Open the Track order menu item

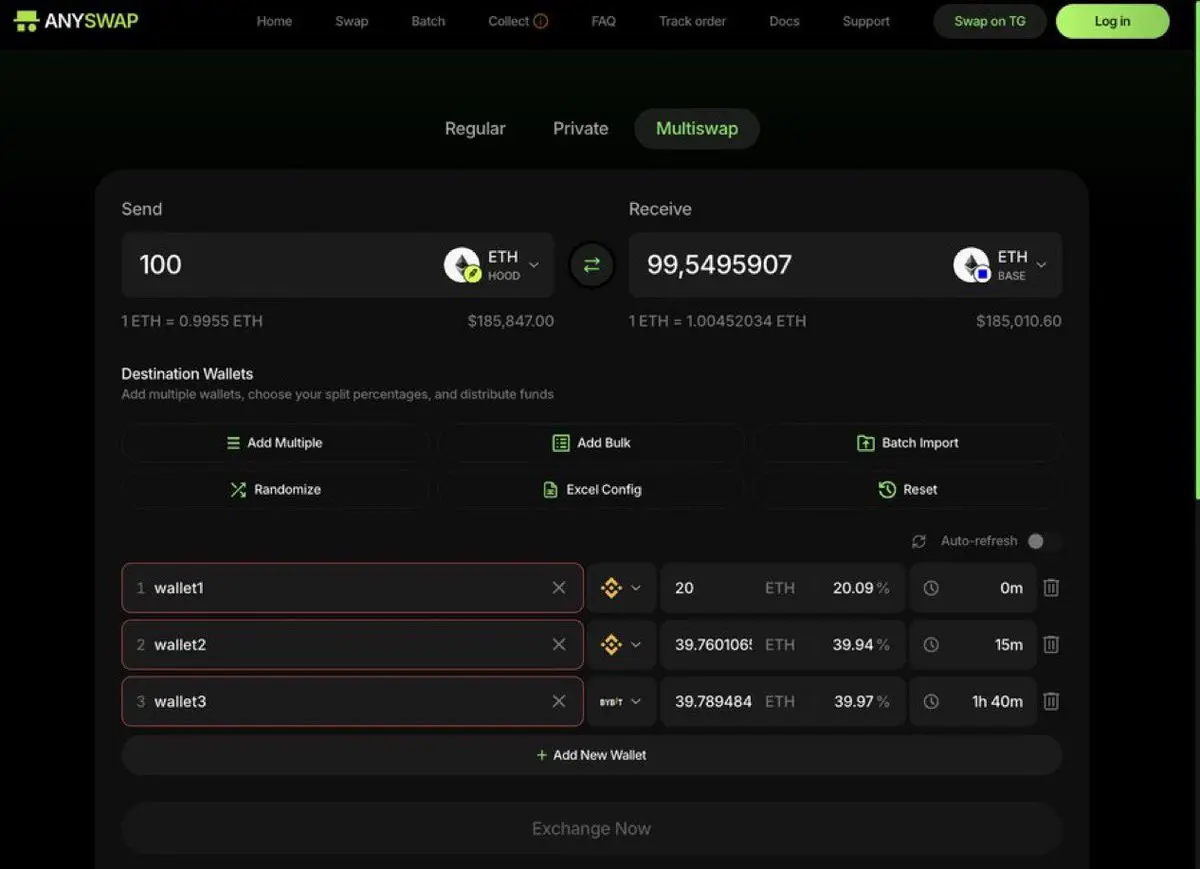(x=692, y=21)
